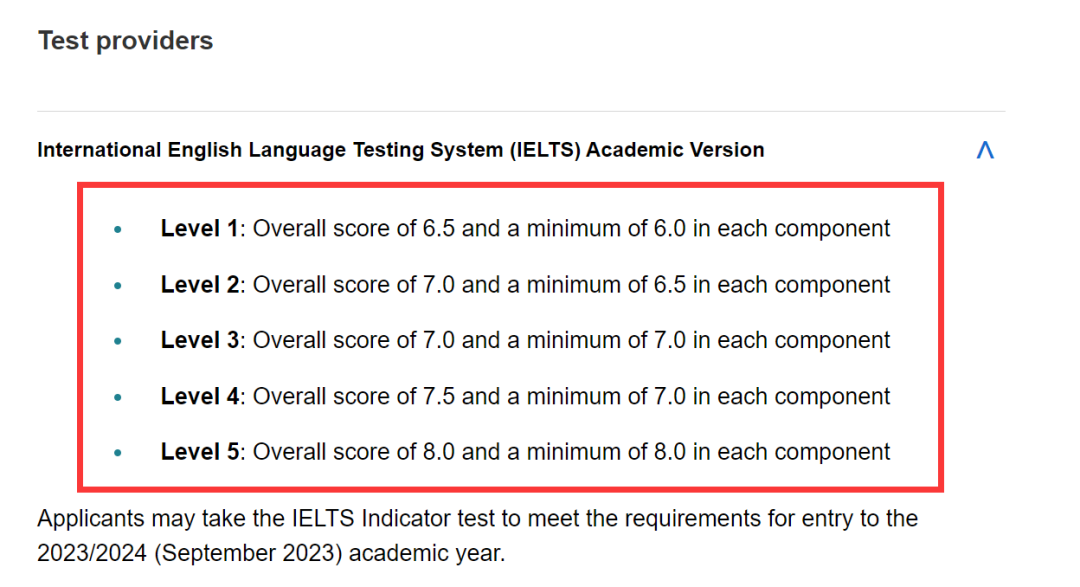
Task: Collapse the IELTS section using the chevron
Action: 985,150
